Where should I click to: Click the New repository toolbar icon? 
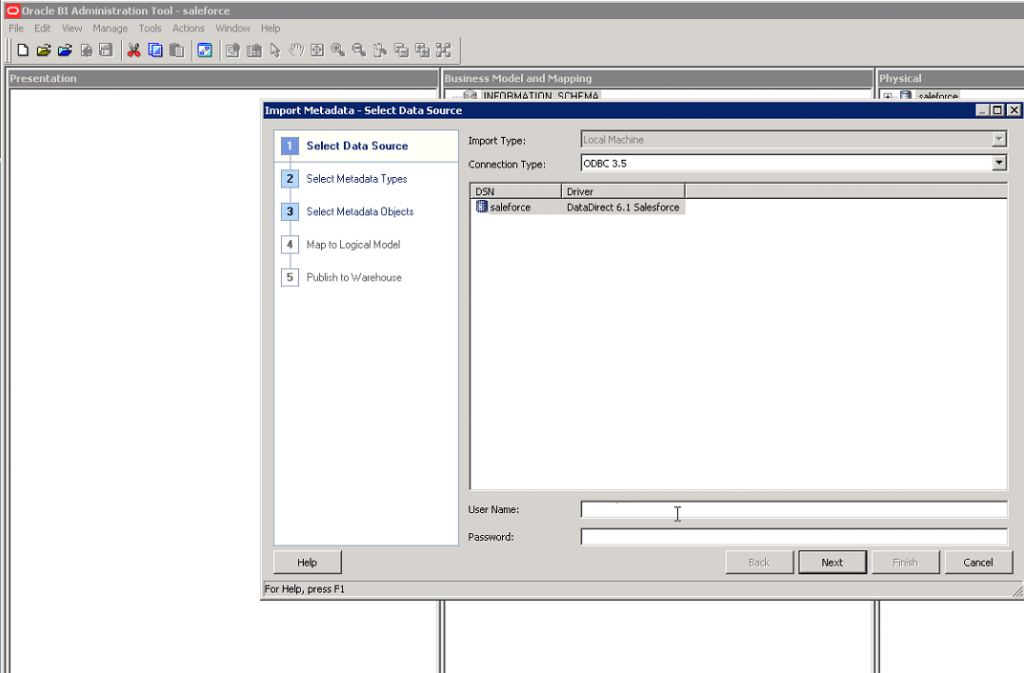[23, 50]
